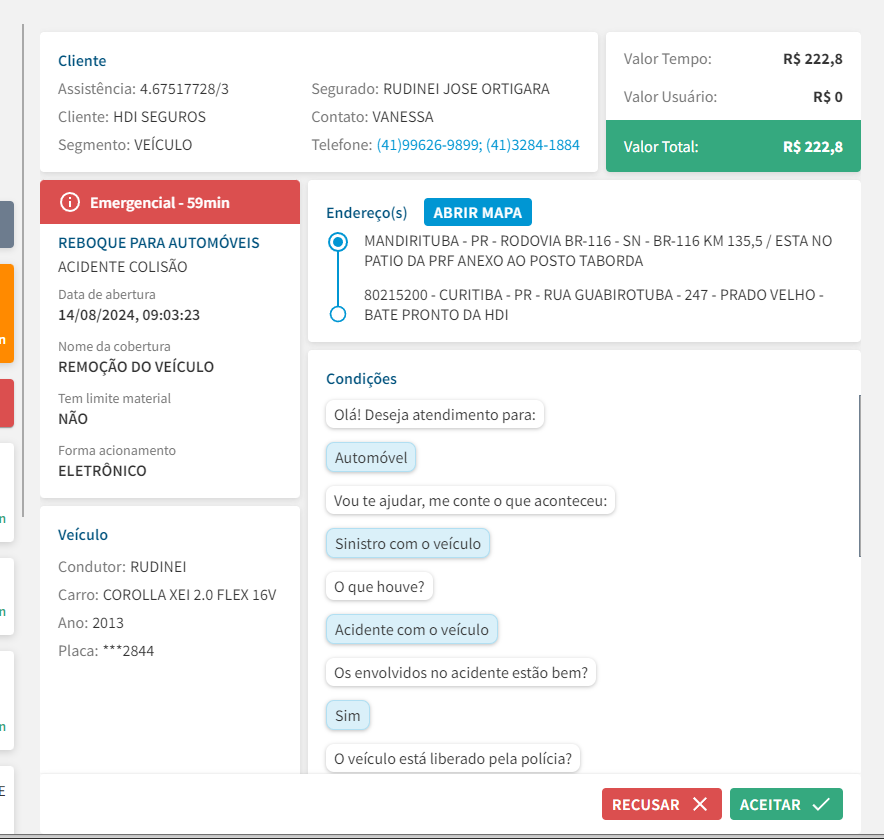The height and width of the screenshot is (839, 884).
Task: Select the 'Sinistro com o veículo' reply
Action: (408, 544)
